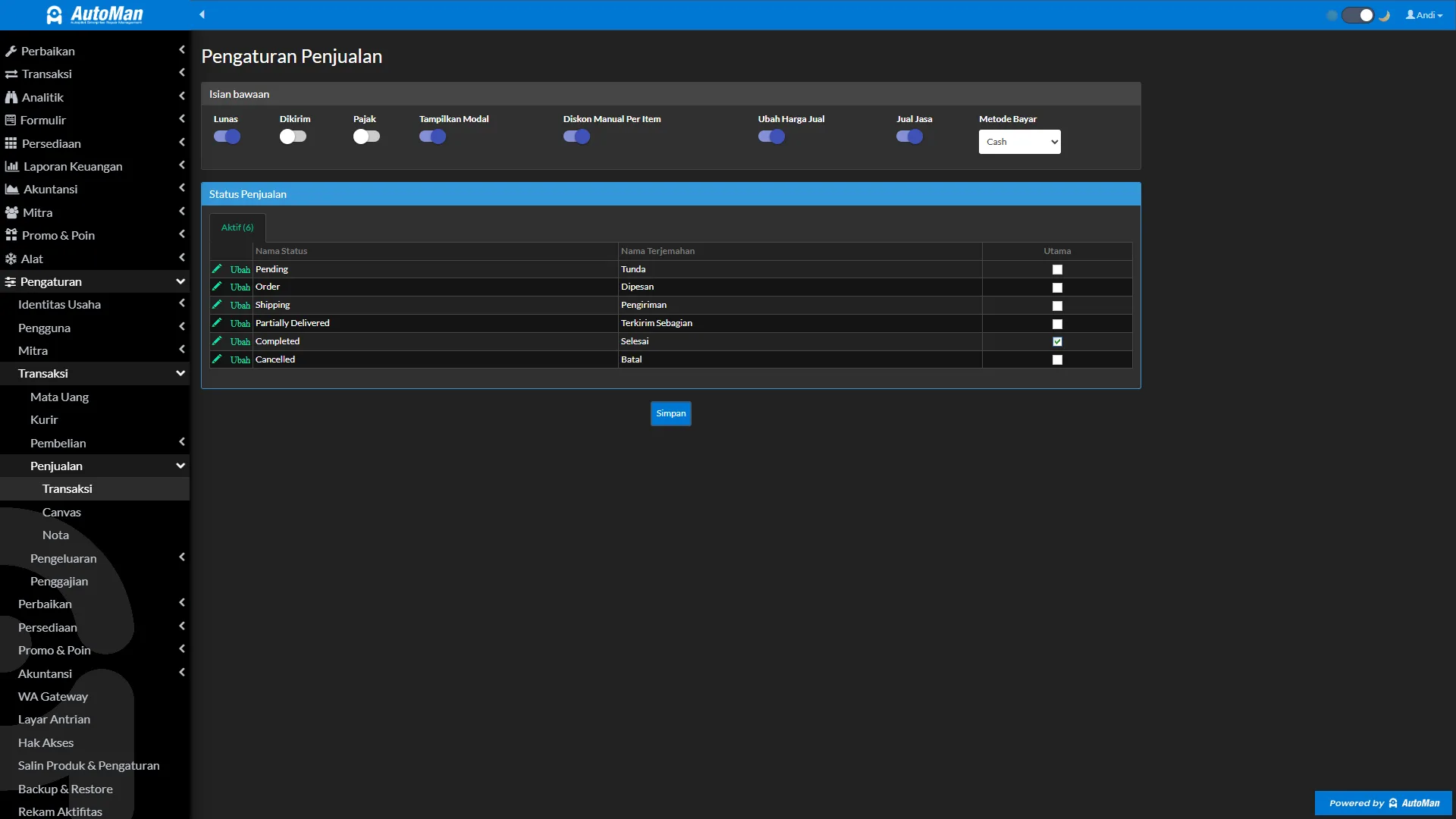Click the pencil icon in the Completed row
This screenshot has width=1456, height=819.
pos(217,341)
